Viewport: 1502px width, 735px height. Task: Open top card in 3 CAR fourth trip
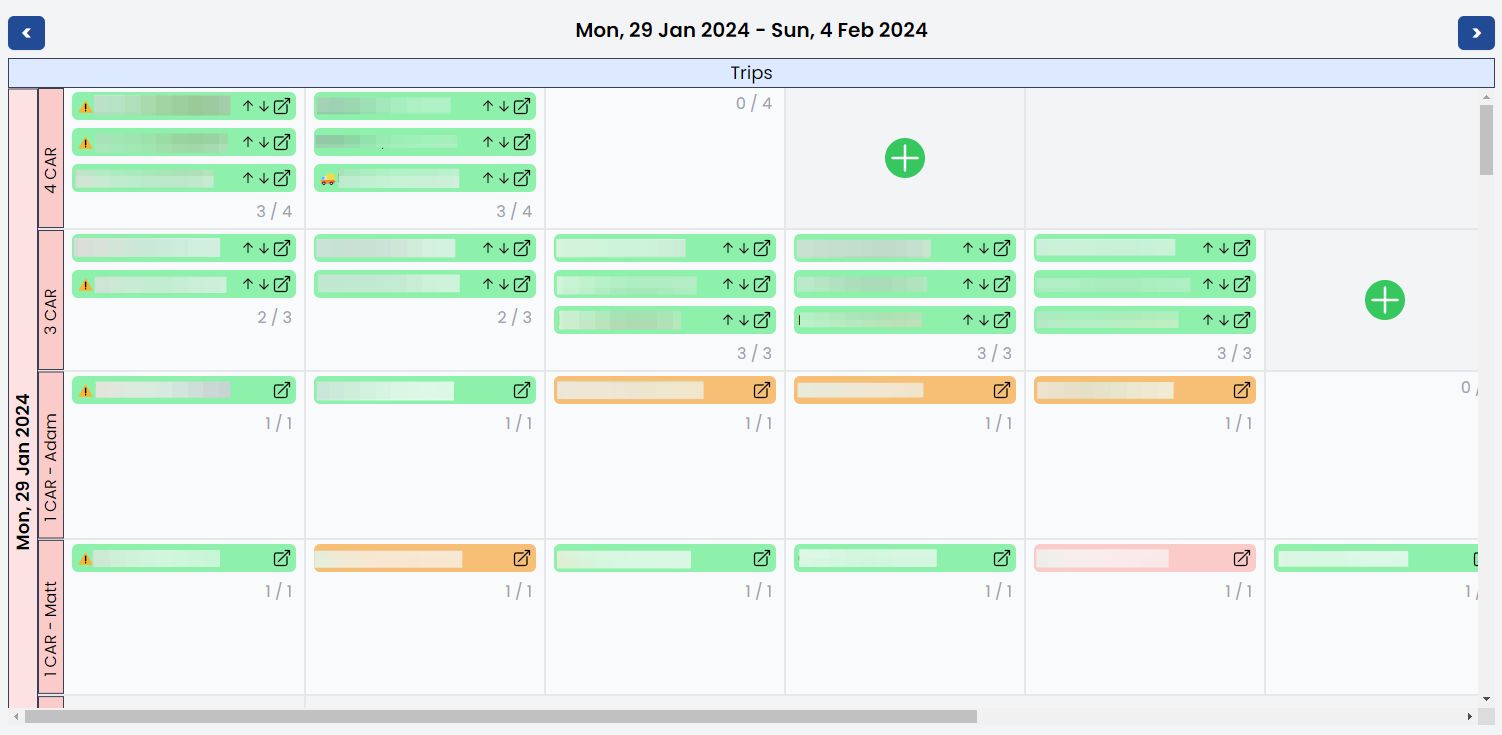(1002, 248)
